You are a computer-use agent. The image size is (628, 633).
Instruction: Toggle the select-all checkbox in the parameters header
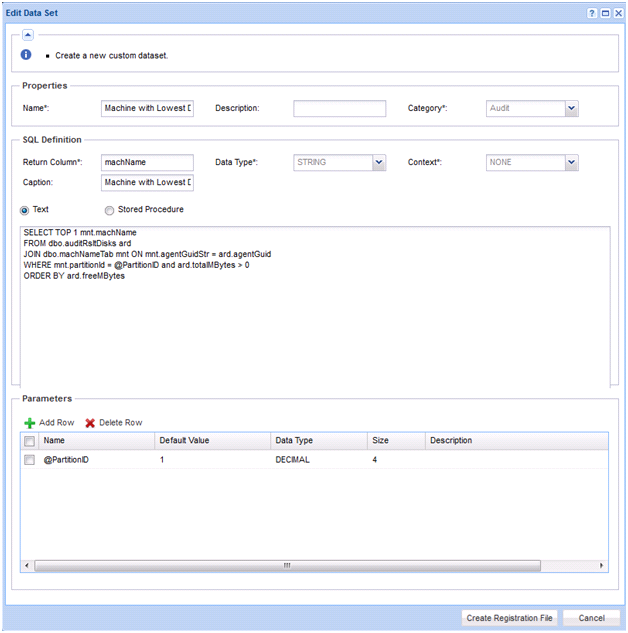(30, 441)
